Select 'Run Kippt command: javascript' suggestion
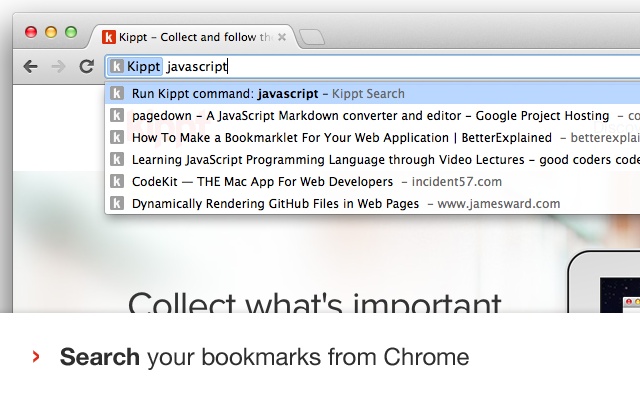 coord(372,93)
